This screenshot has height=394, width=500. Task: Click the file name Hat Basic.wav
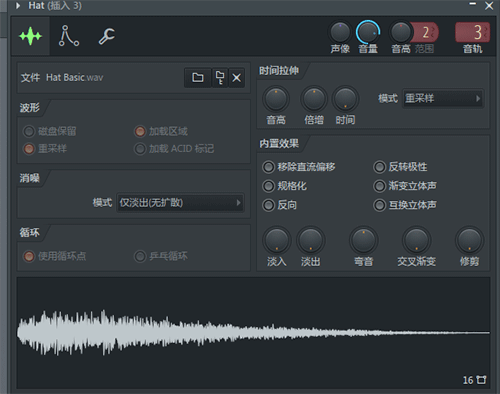(75, 78)
